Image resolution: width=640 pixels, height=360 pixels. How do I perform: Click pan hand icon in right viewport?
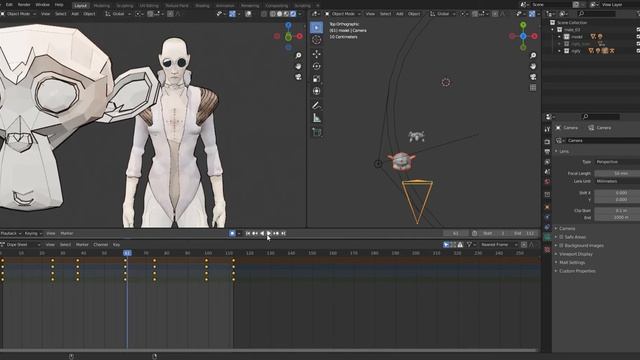point(533,66)
